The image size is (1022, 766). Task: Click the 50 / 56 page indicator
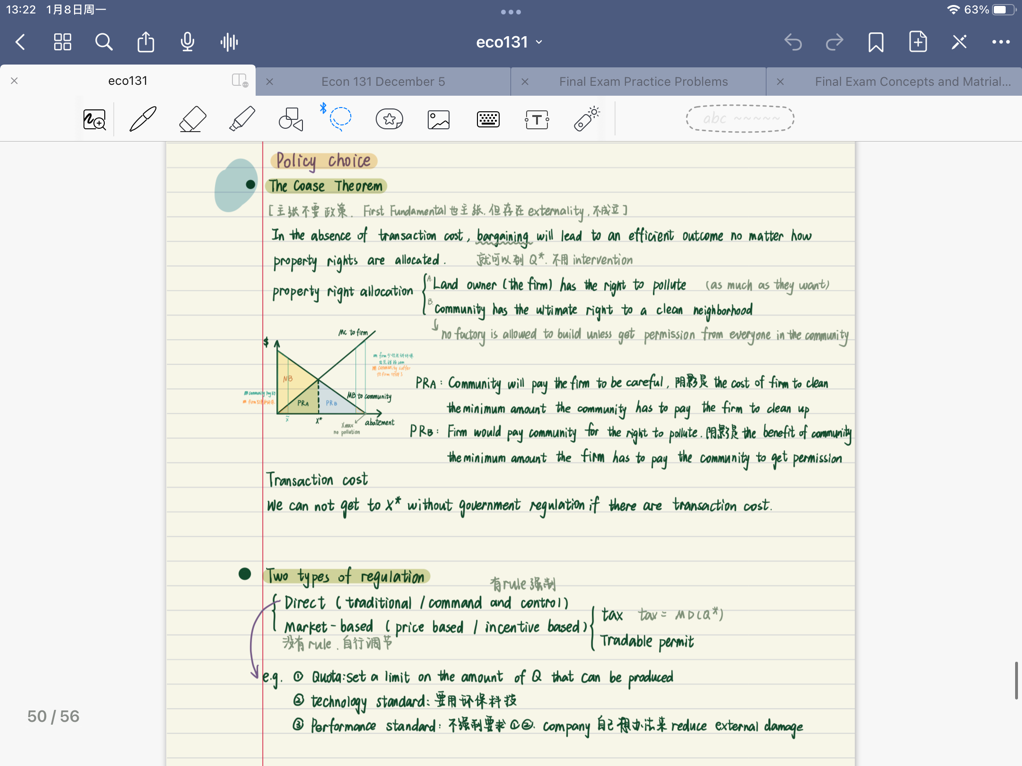53,716
